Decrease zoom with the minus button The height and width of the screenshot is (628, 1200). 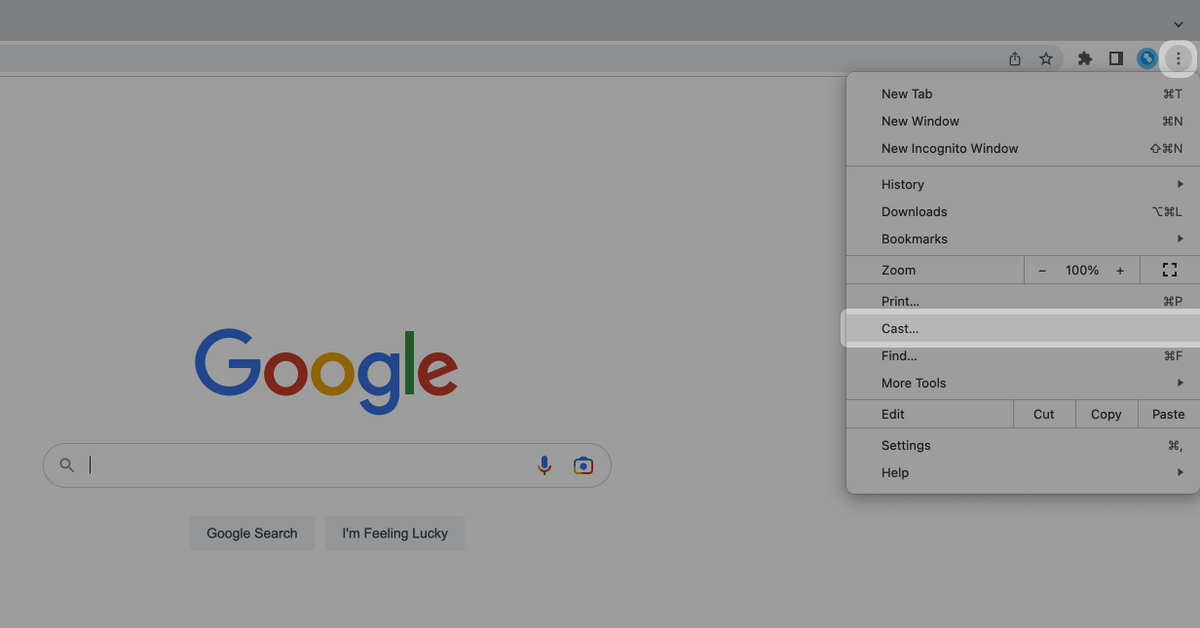click(x=1042, y=270)
